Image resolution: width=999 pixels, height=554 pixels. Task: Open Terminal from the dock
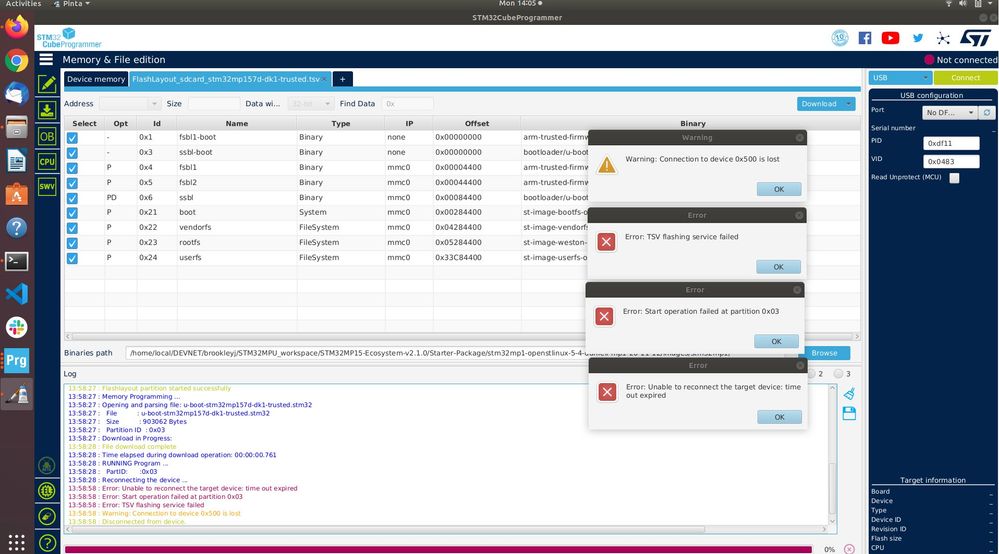pos(17,260)
